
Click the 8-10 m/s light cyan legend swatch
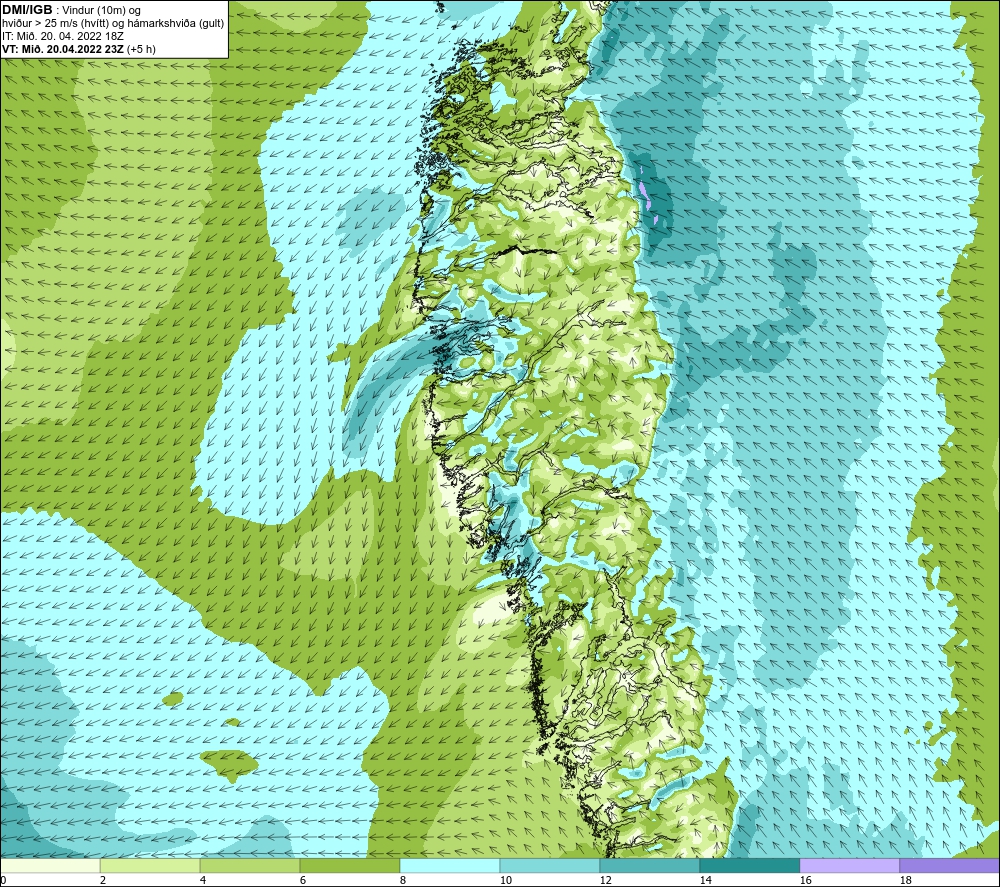click(x=450, y=865)
